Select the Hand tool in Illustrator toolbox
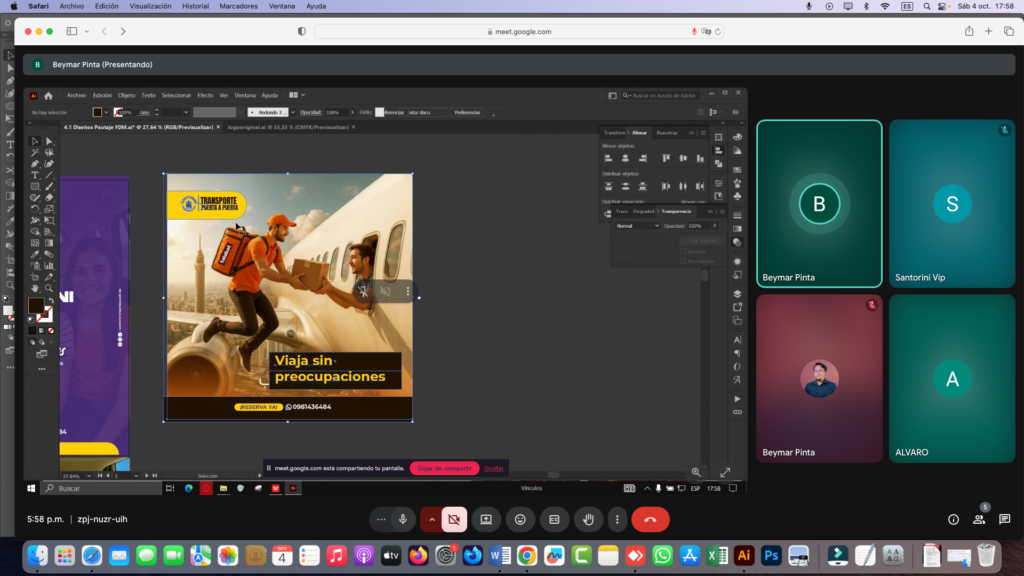1024x576 pixels. tap(35, 288)
